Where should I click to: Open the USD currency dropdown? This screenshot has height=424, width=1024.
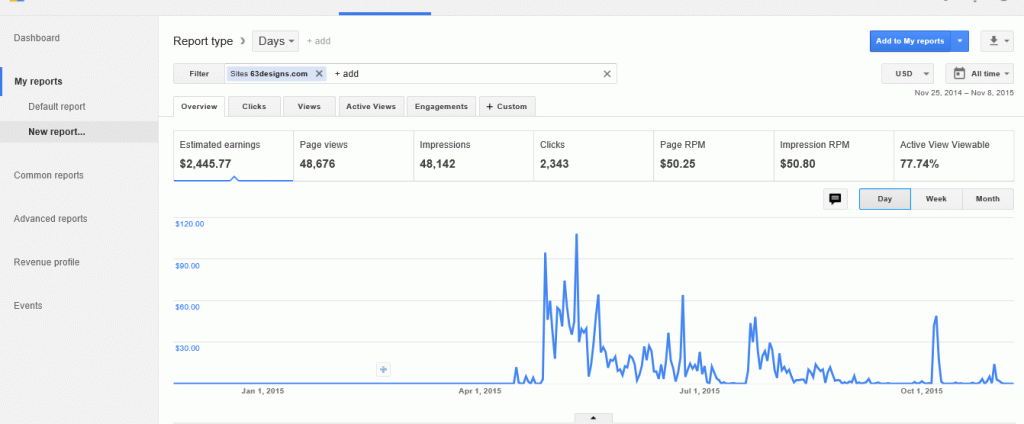coord(907,74)
